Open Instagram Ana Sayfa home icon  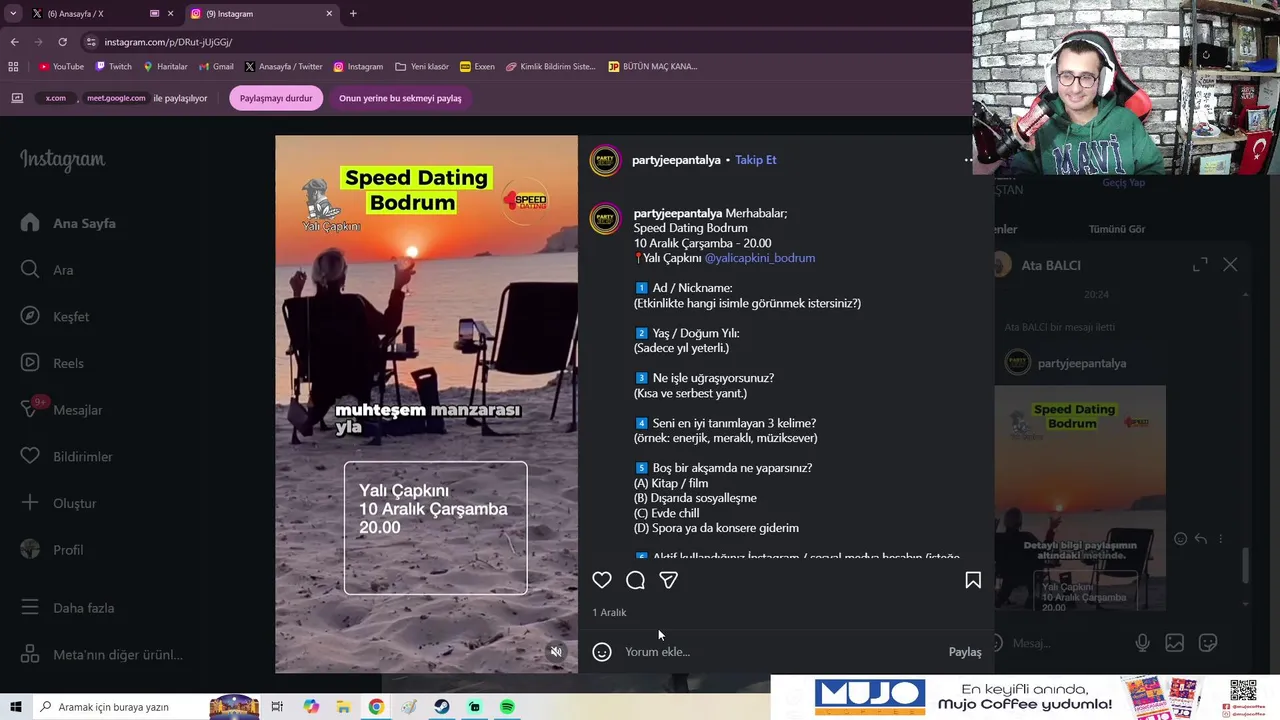click(30, 223)
